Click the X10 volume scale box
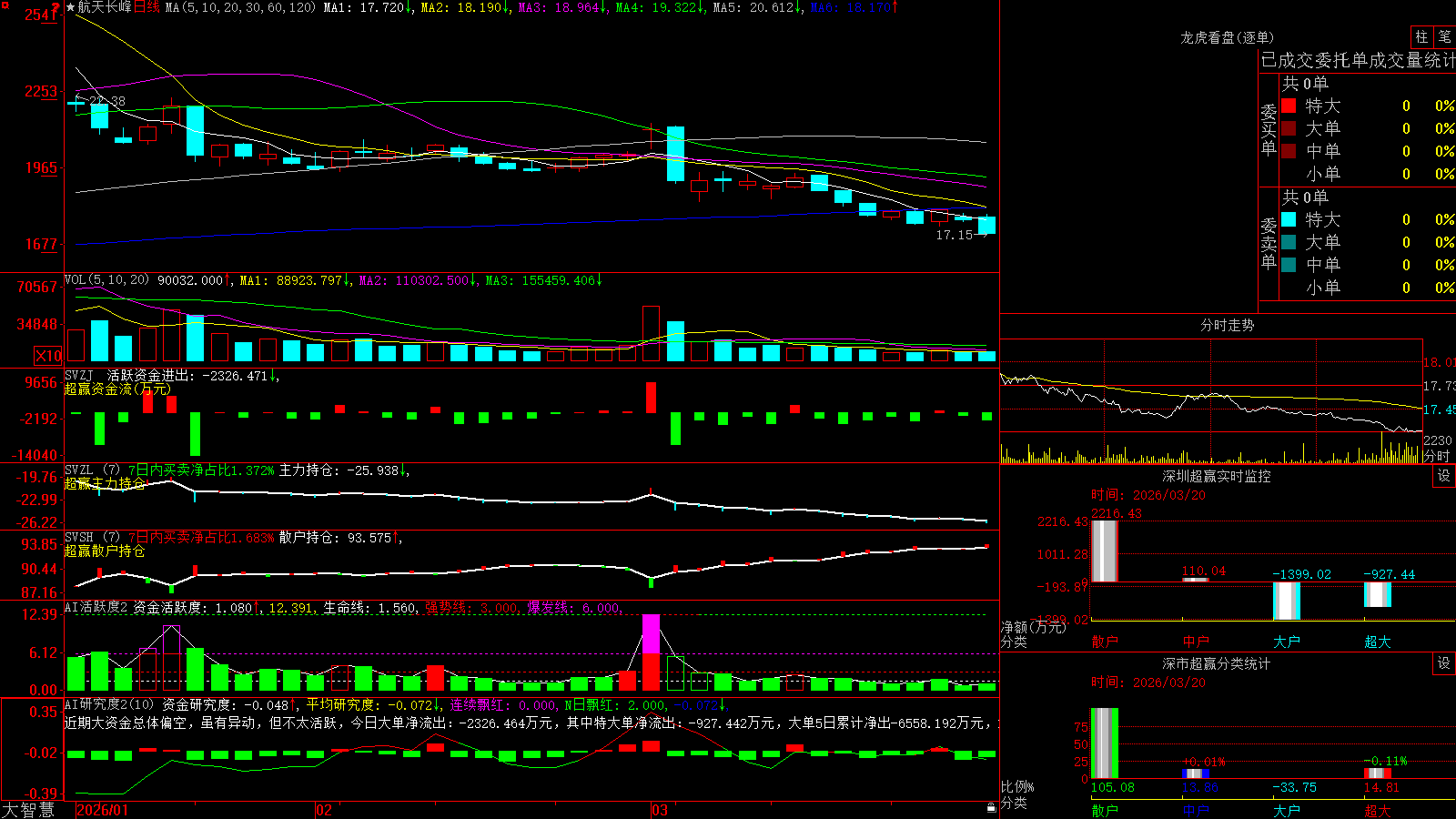The width and height of the screenshot is (1456, 819). pos(48,356)
